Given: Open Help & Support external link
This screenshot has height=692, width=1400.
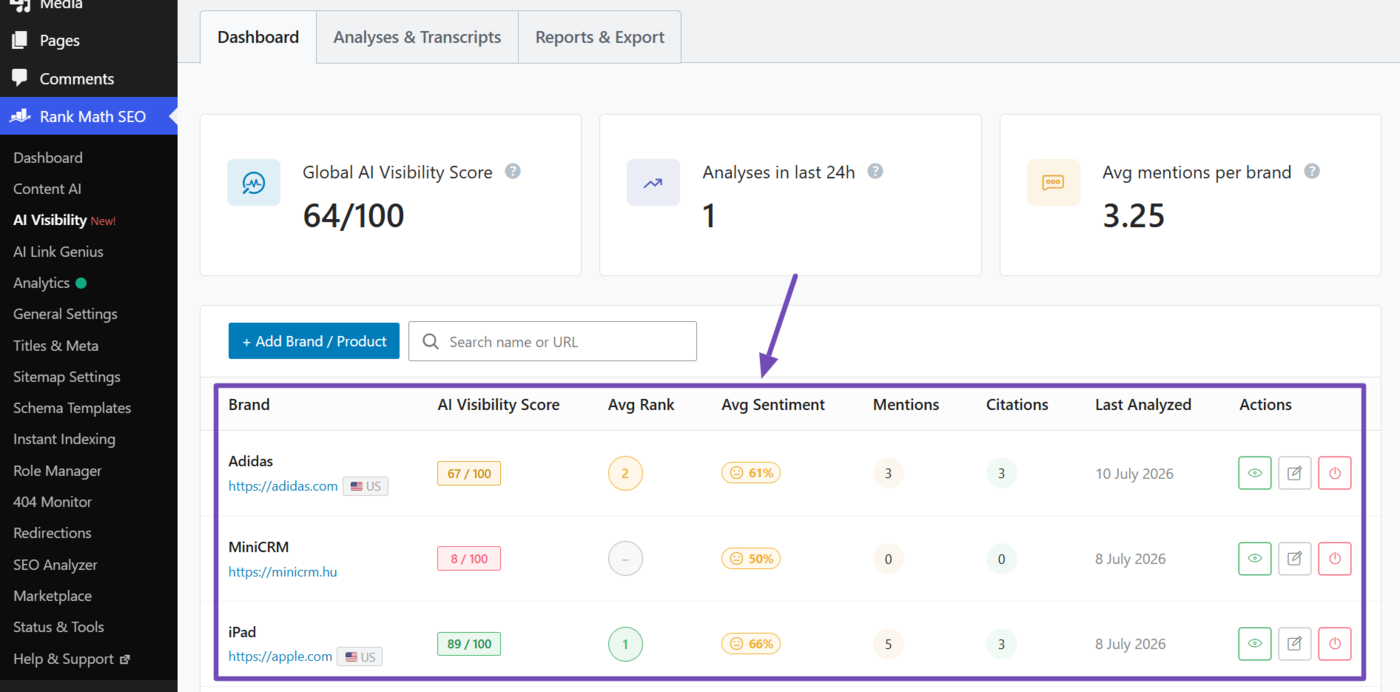Looking at the screenshot, I should tap(71, 658).
